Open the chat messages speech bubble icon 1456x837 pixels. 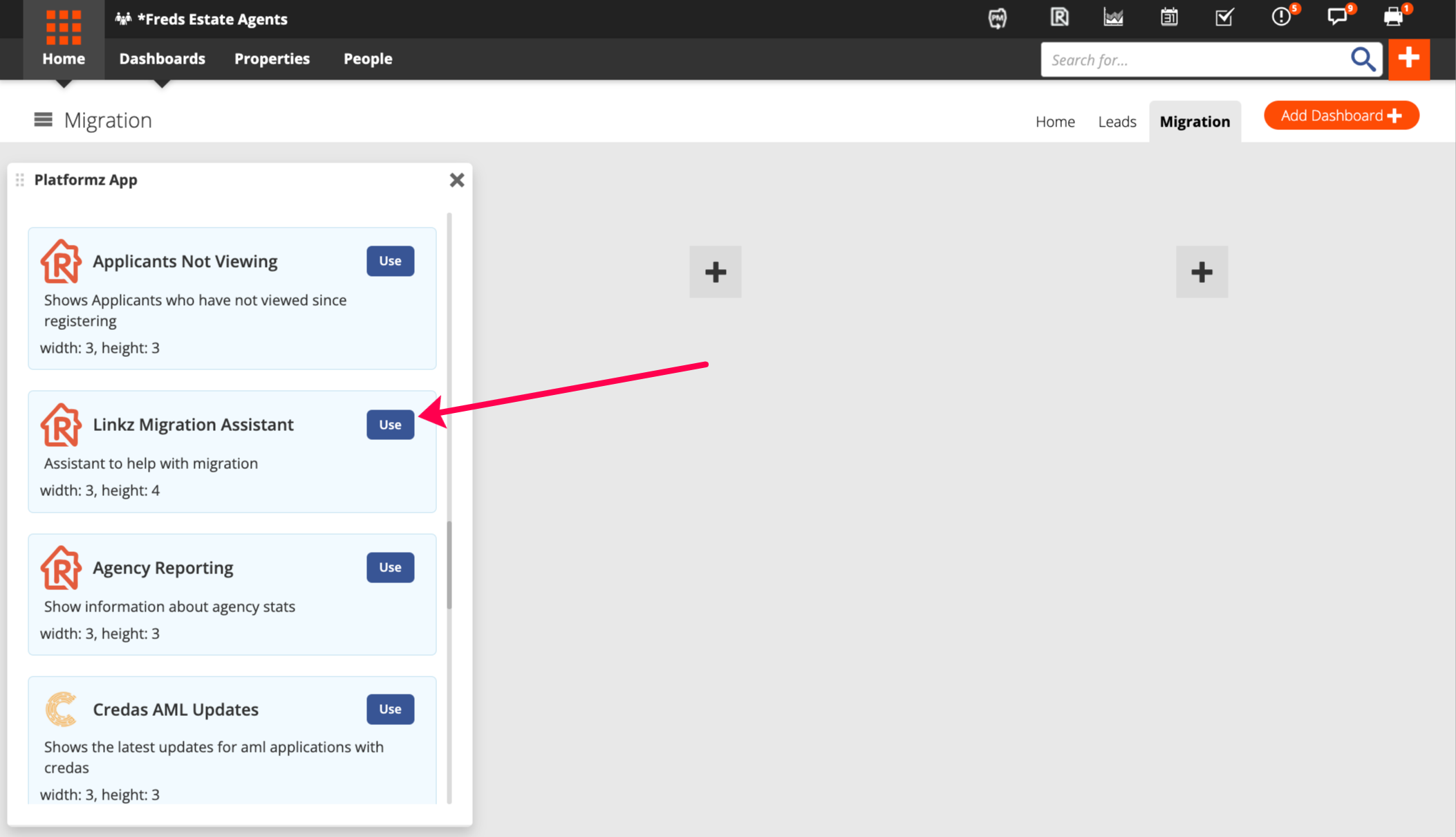click(1337, 17)
